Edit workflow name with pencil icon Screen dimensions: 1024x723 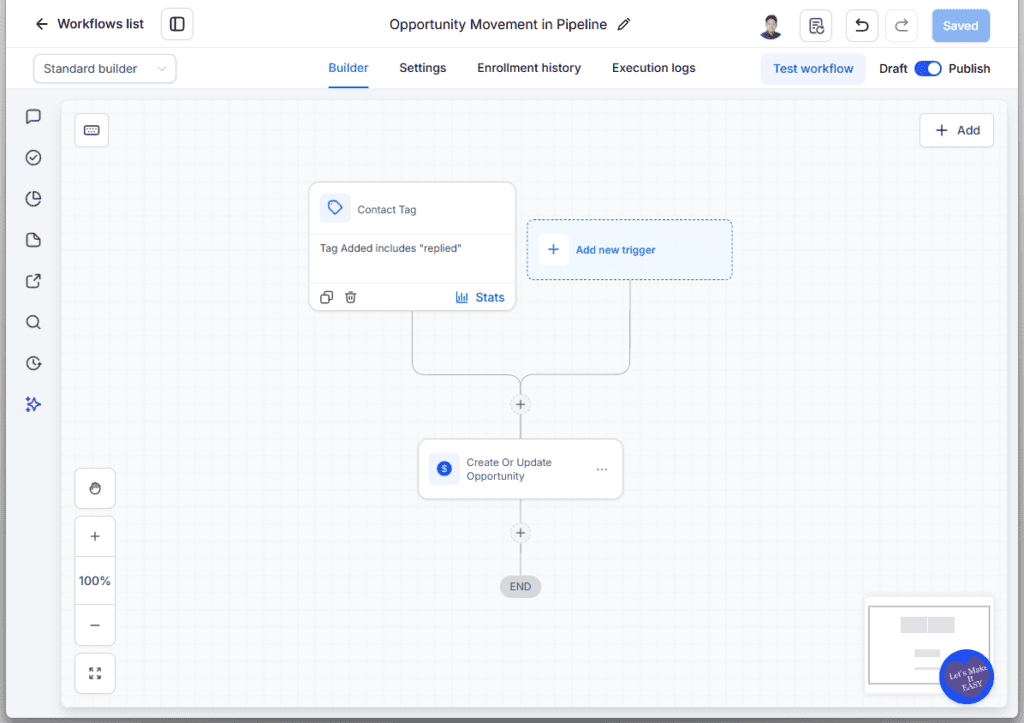[624, 24]
